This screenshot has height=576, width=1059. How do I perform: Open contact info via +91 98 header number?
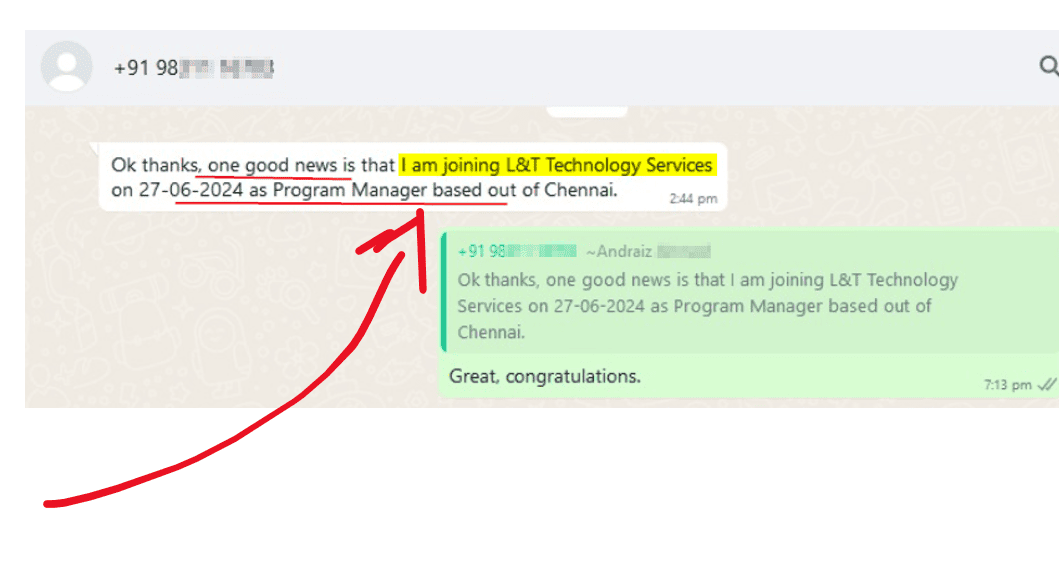(x=193, y=68)
